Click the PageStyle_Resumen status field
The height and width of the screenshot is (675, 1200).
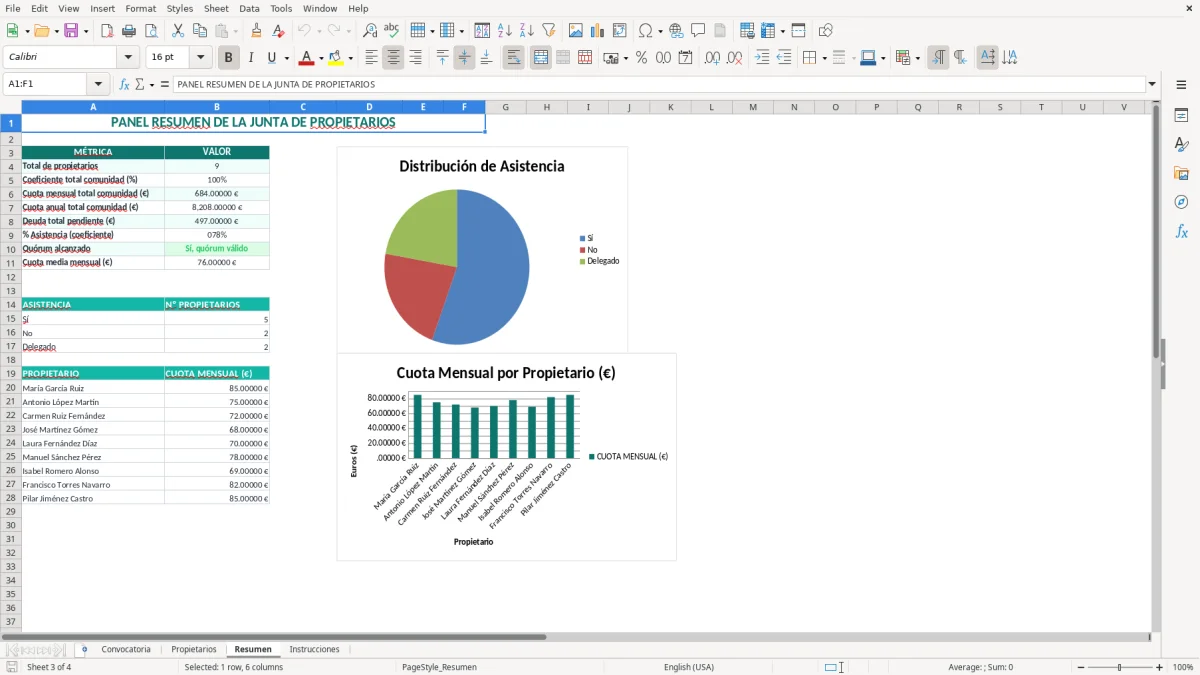439,667
